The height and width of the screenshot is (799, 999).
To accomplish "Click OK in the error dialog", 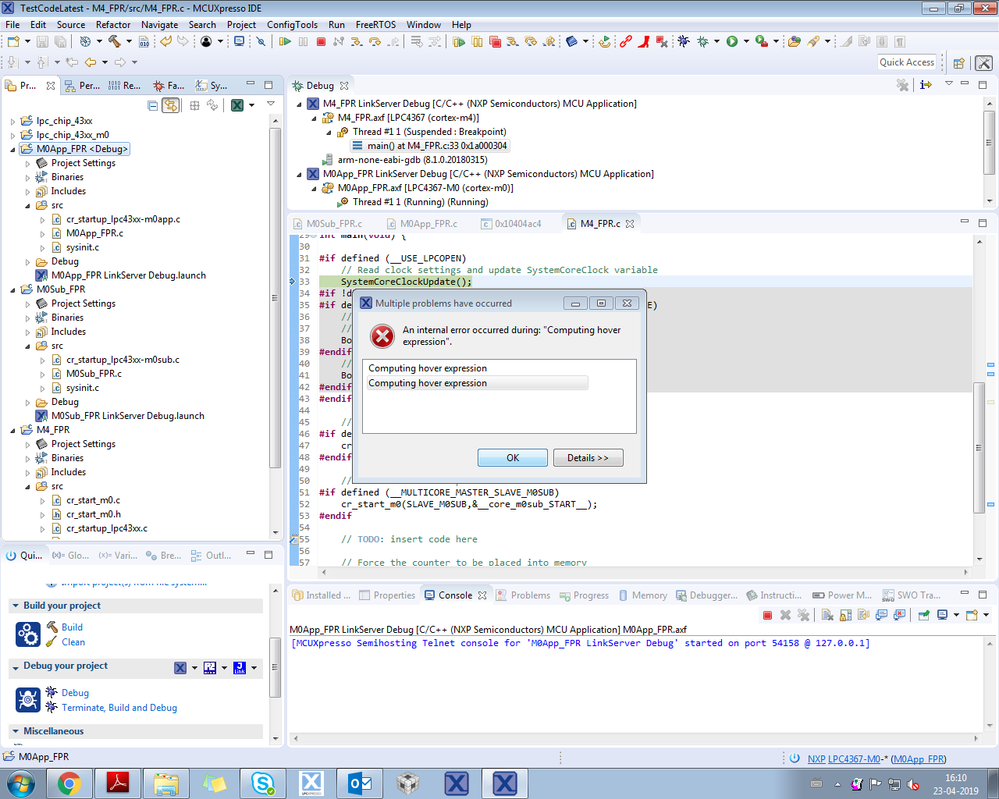I will 512,457.
